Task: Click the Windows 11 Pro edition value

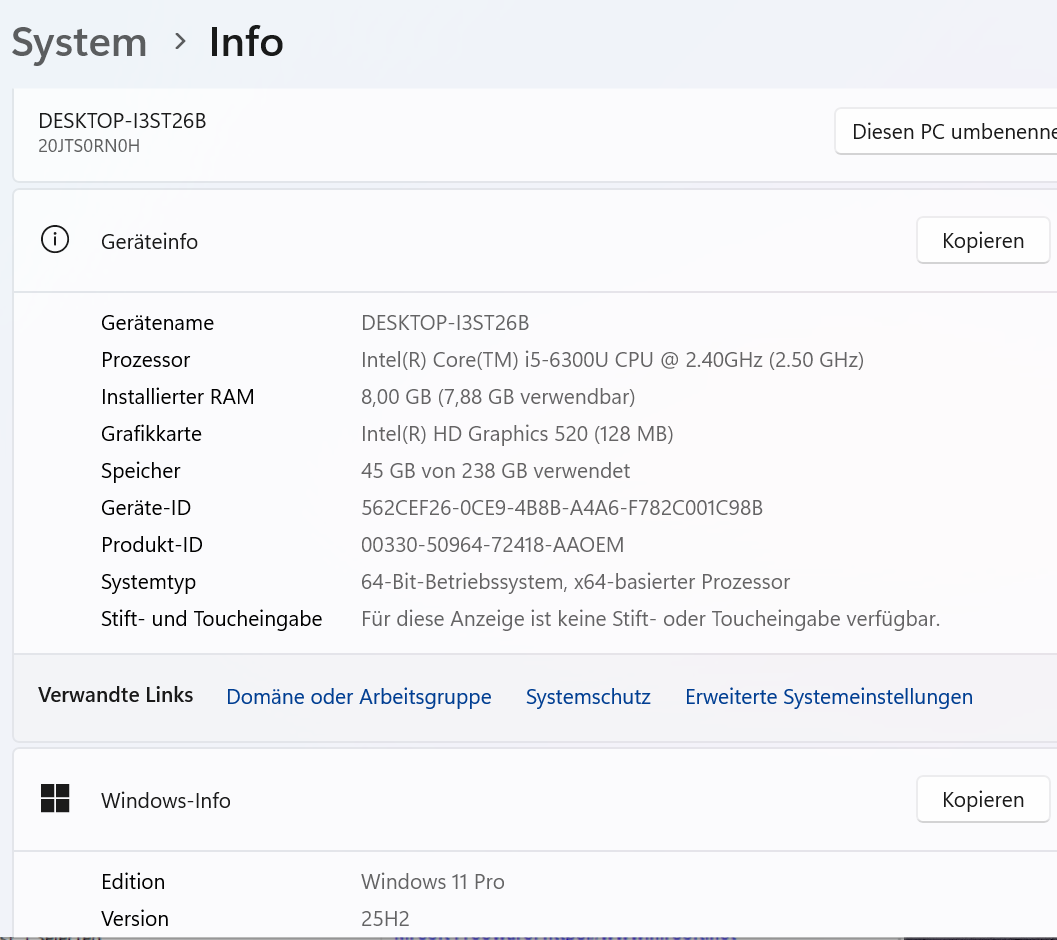Action: pyautogui.click(x=432, y=882)
